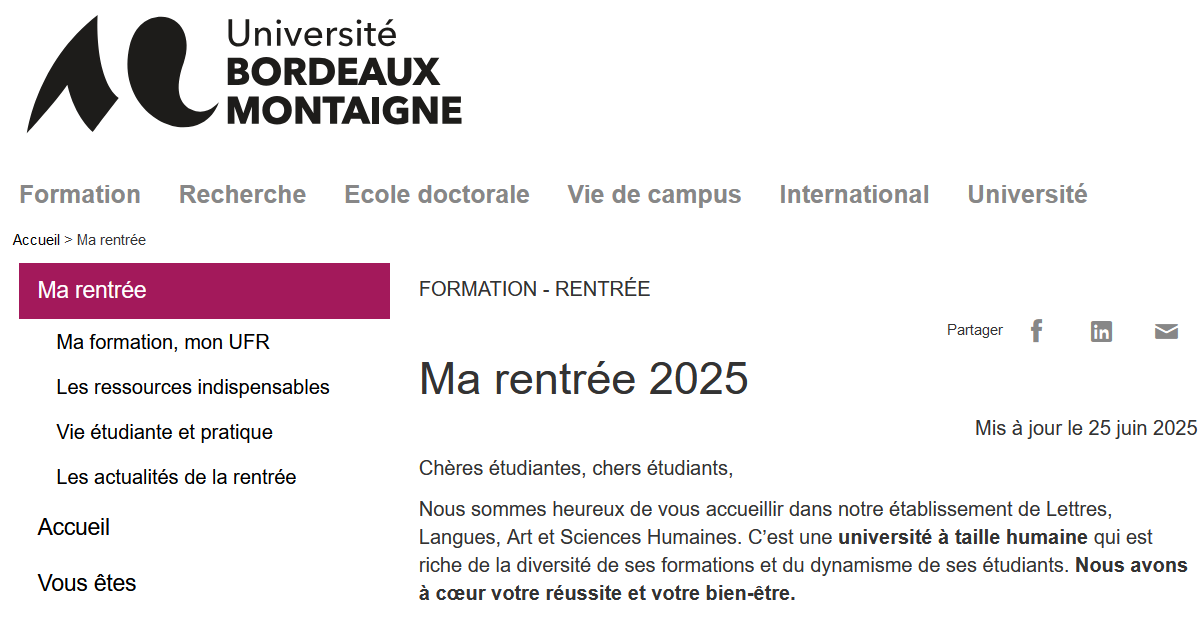Open the Université menu

tap(1026, 194)
